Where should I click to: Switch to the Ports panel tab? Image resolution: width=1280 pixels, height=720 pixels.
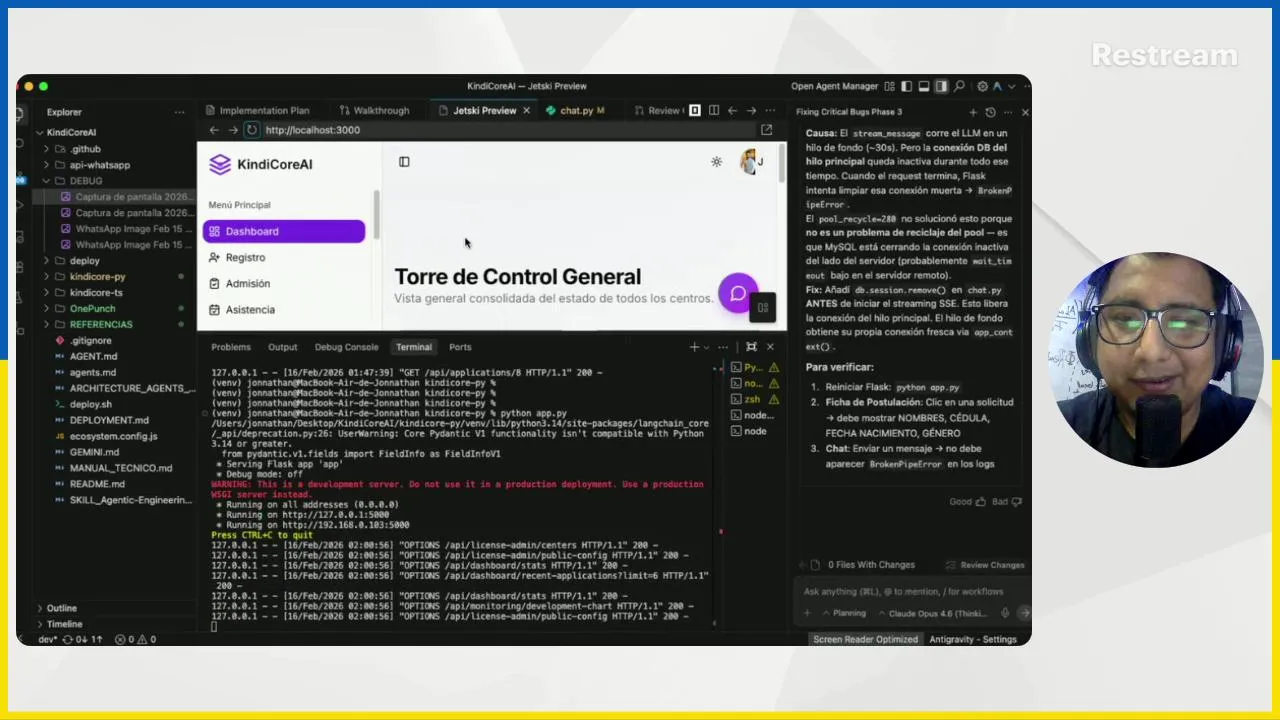[460, 347]
